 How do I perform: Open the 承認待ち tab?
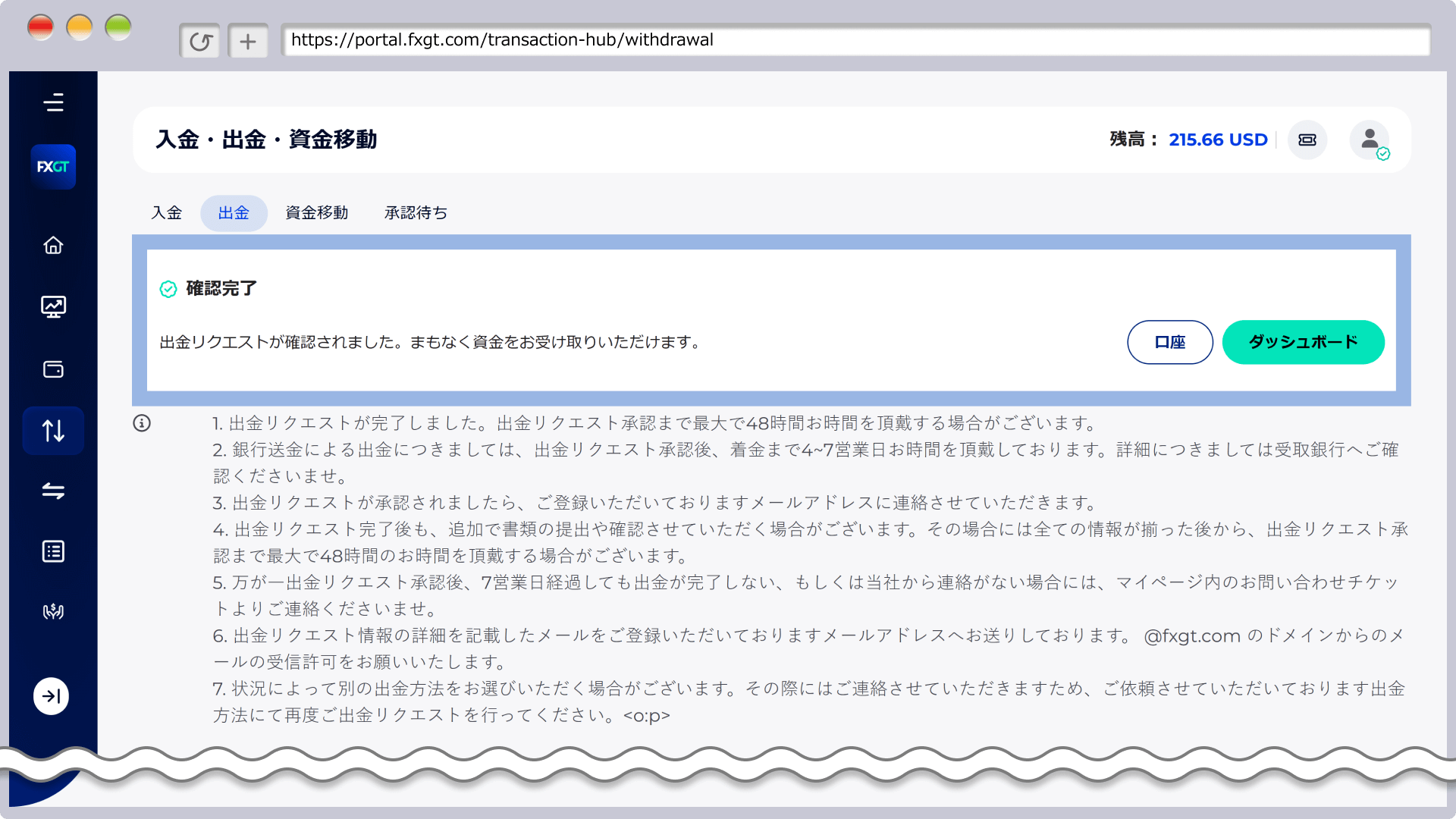coord(416,213)
